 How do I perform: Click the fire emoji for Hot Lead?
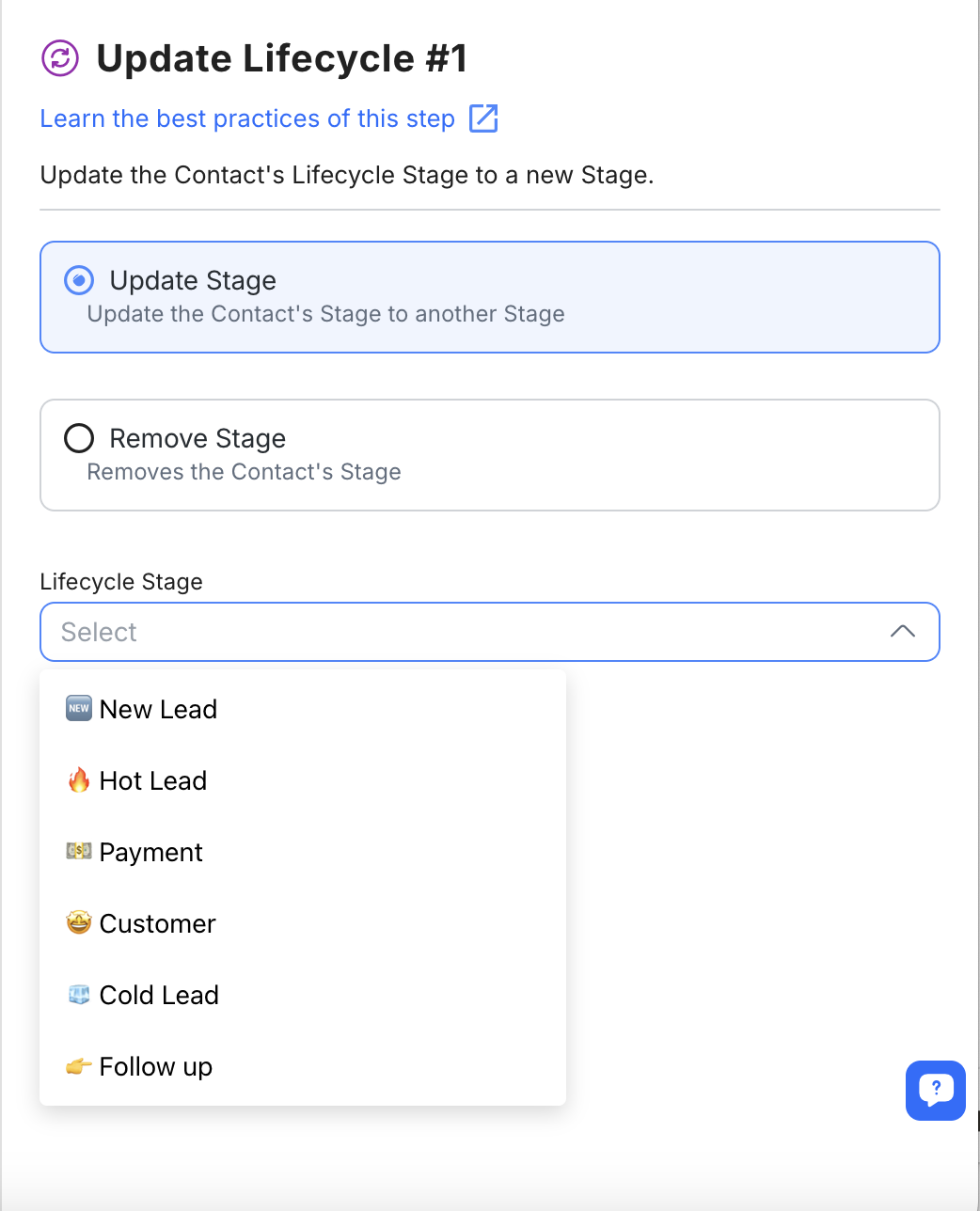pos(79,780)
